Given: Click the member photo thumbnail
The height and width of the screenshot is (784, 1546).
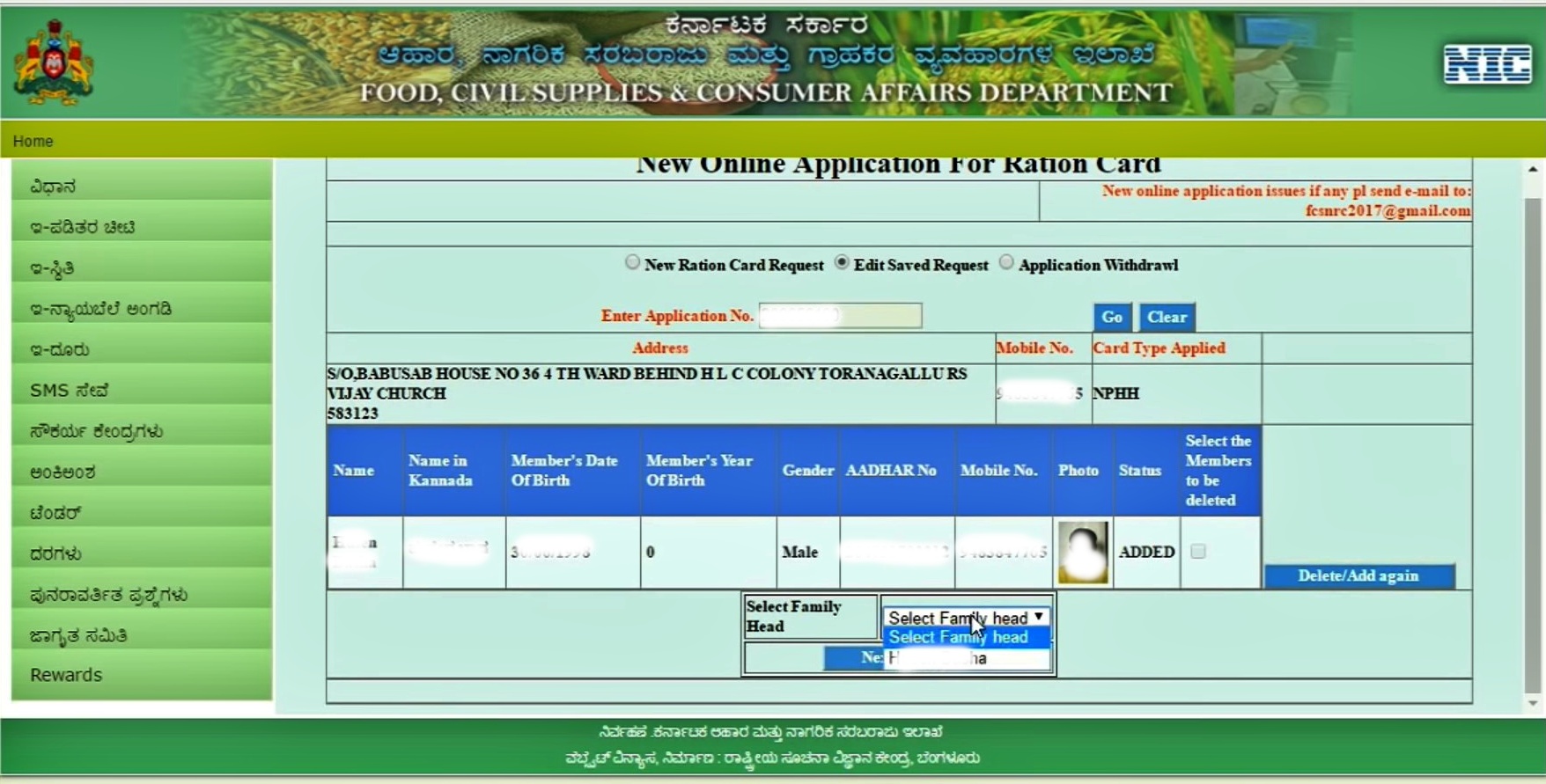Looking at the screenshot, I should point(1083,553).
